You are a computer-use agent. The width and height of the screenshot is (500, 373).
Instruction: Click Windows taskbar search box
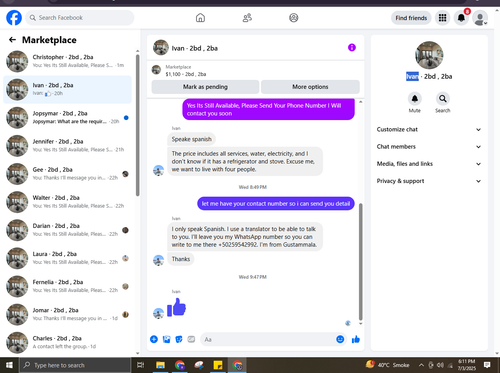coord(75,365)
